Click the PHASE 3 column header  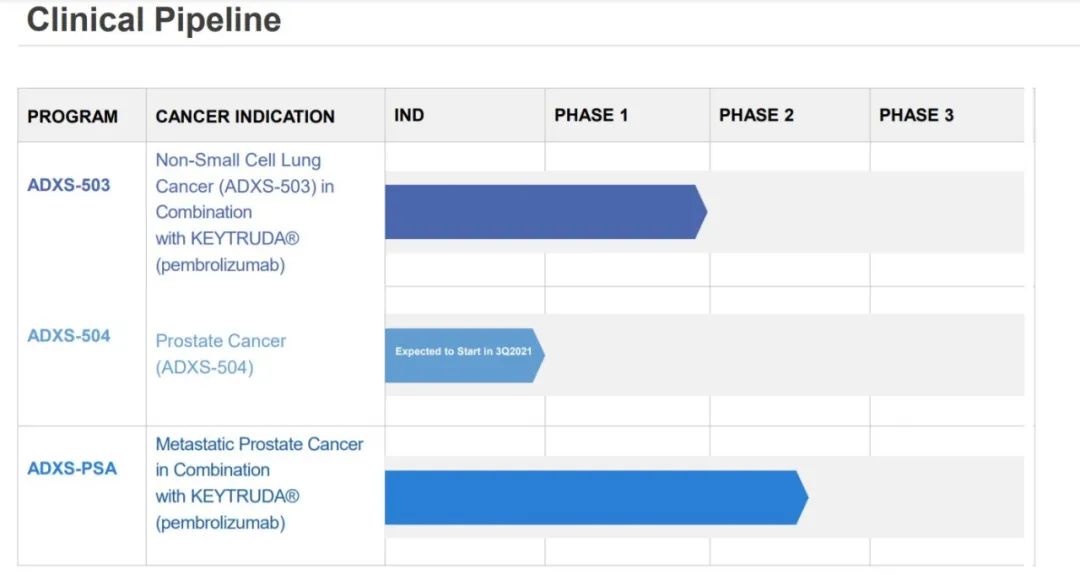[x=916, y=115]
